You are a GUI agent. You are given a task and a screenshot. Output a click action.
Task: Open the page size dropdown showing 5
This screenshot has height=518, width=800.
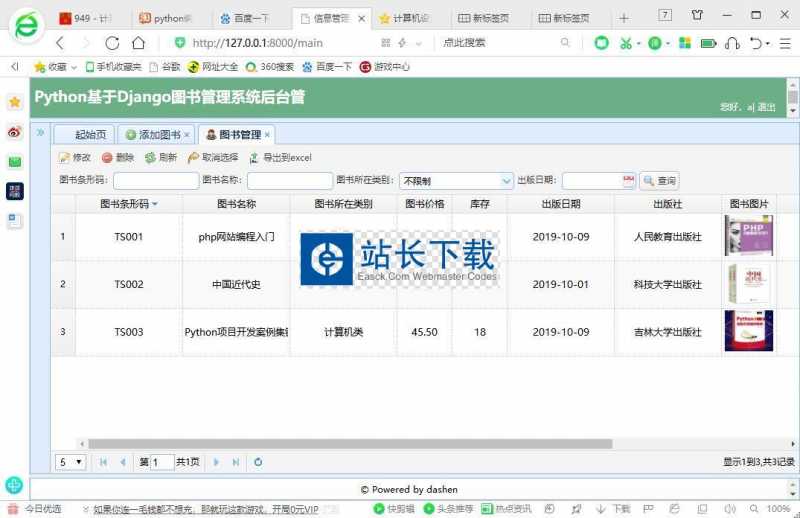tap(71, 462)
